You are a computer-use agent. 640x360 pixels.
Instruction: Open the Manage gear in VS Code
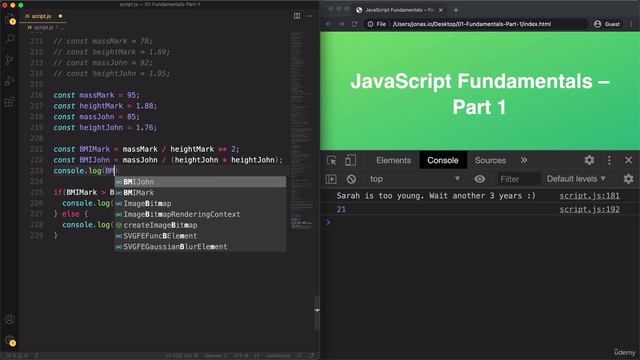9,340
